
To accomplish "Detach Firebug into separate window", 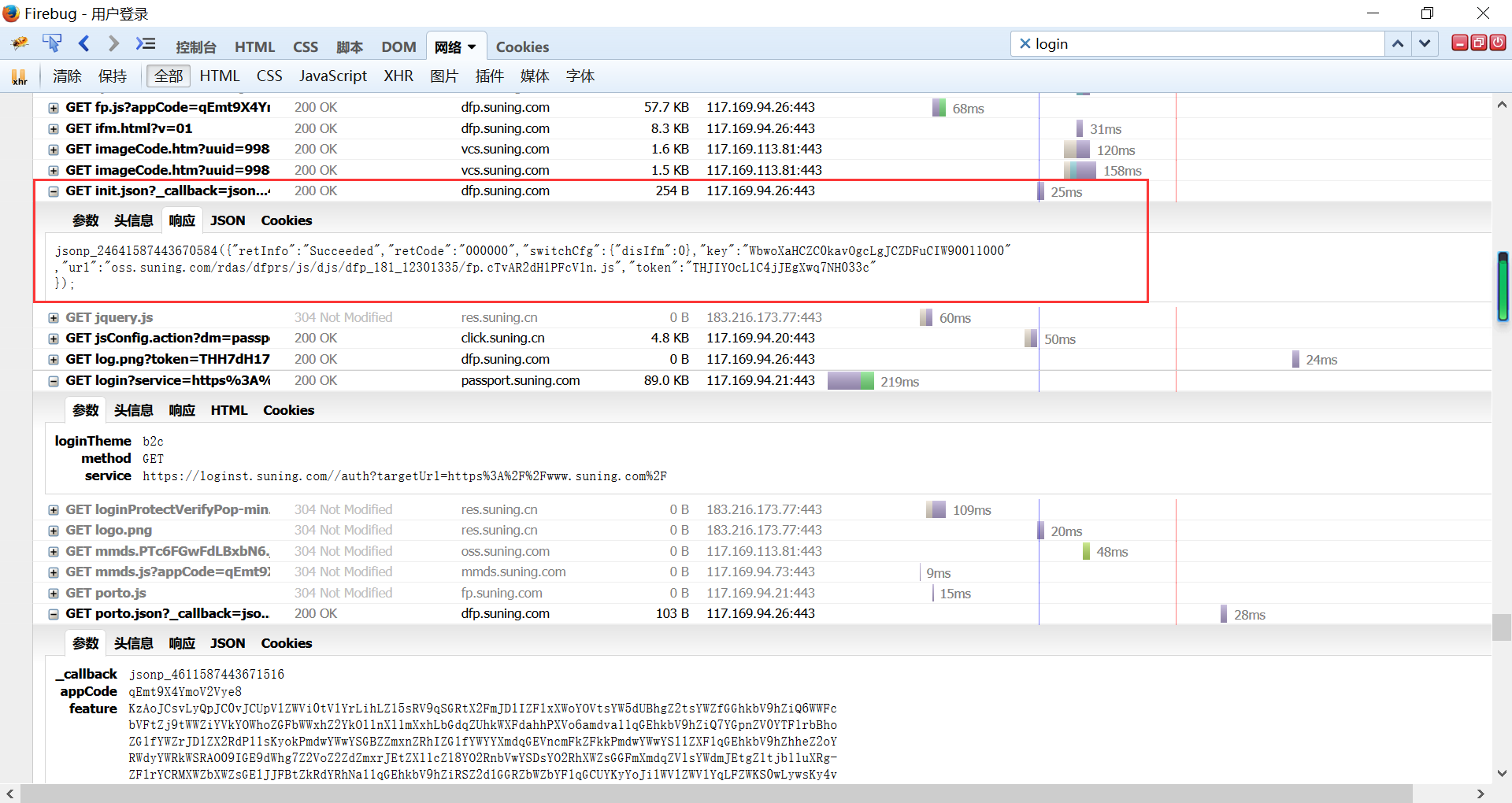I will [x=1478, y=43].
